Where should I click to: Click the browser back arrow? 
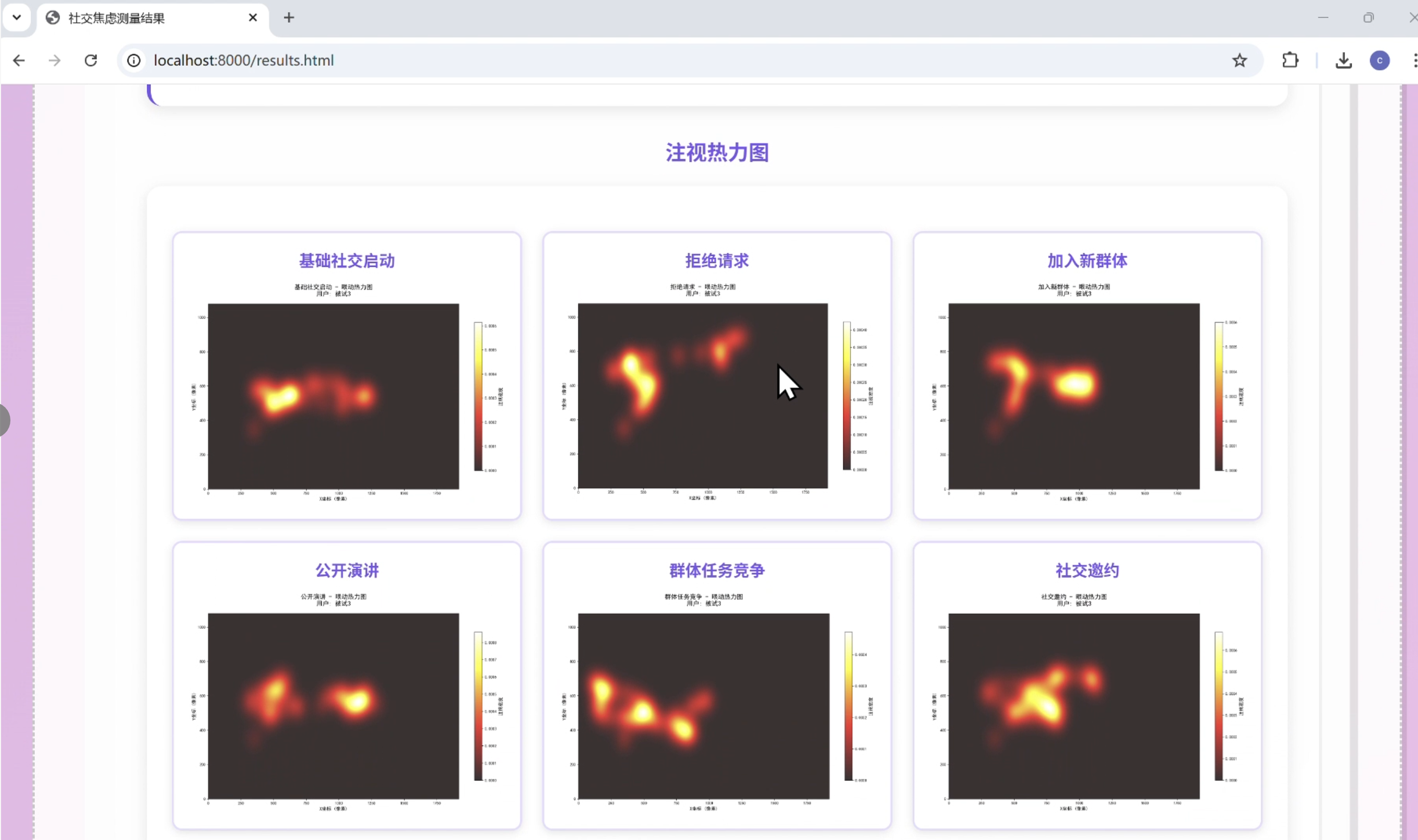click(x=19, y=61)
